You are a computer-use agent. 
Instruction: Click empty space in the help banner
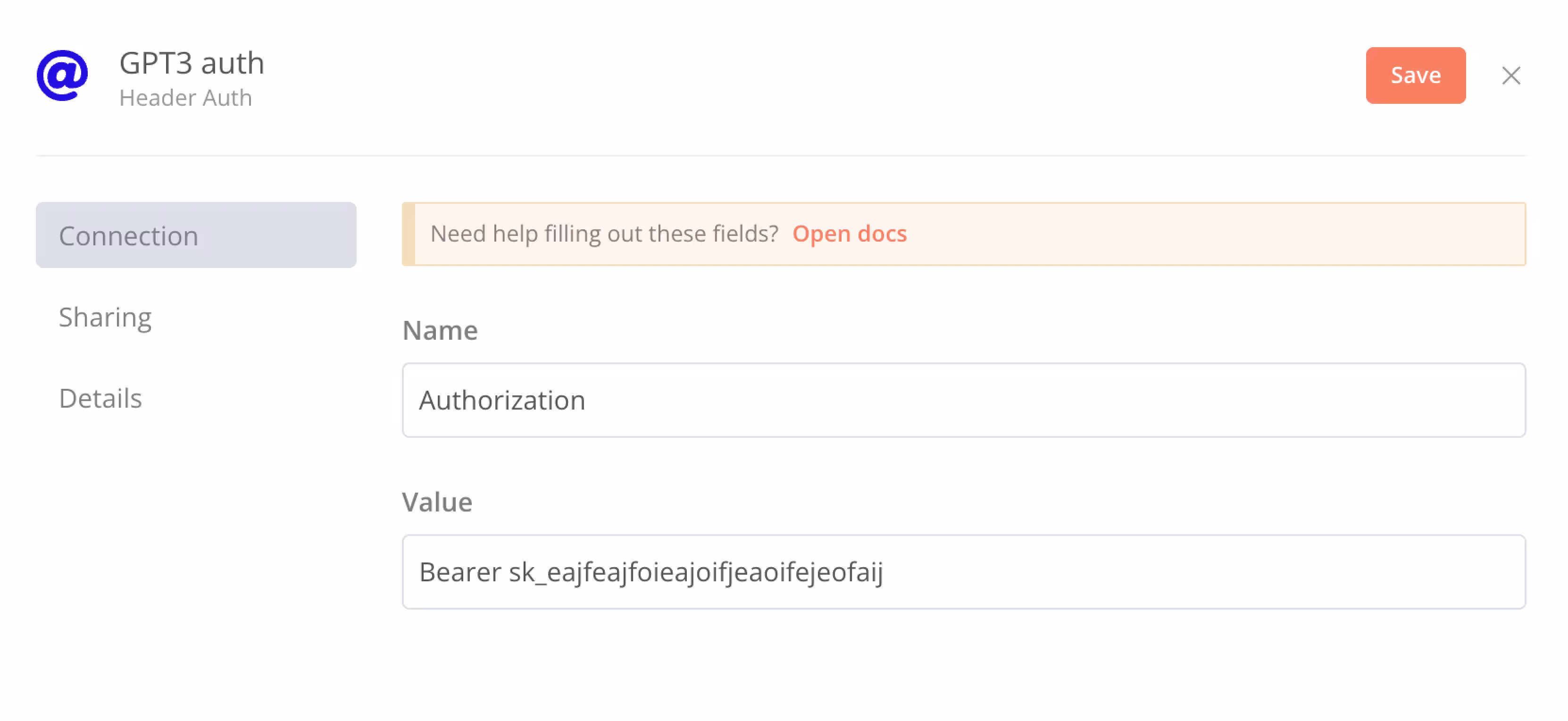pos(1218,234)
